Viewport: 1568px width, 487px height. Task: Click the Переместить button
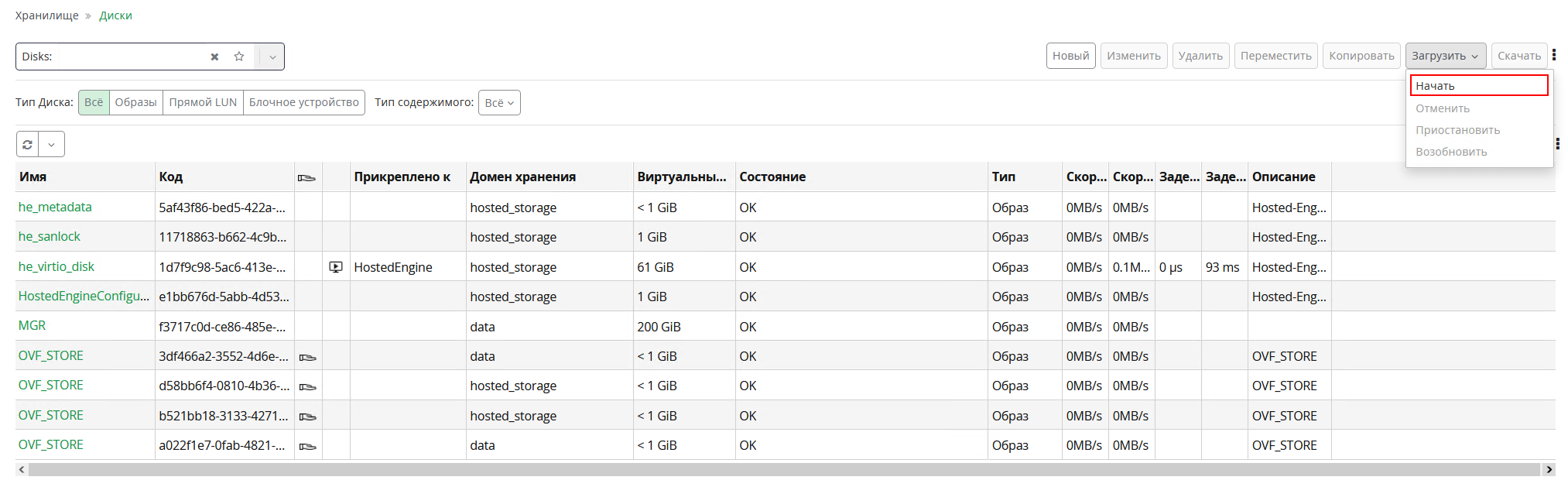click(1276, 56)
